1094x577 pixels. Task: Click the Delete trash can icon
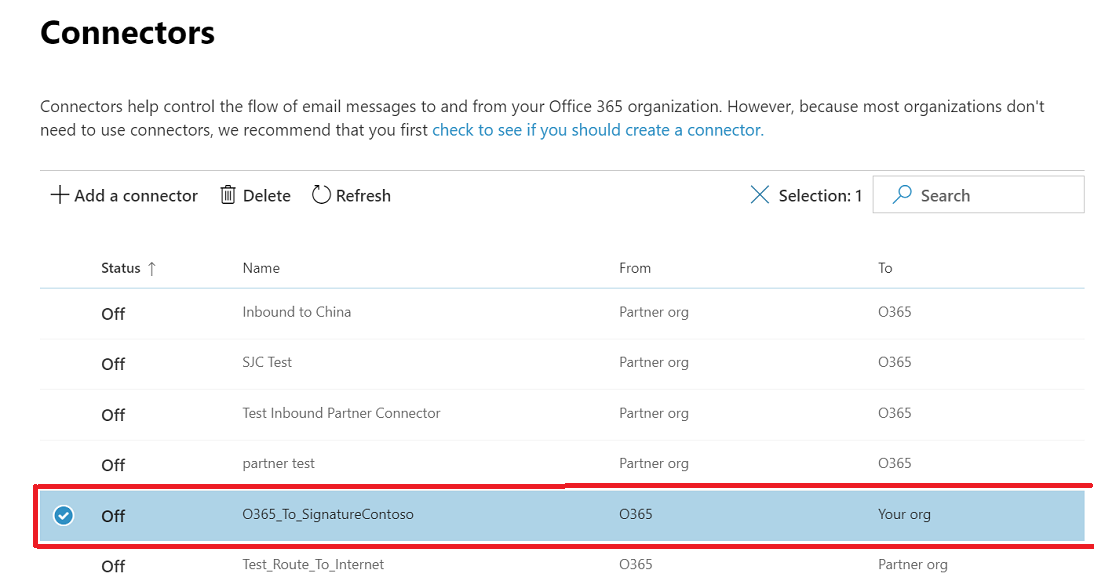click(x=228, y=195)
